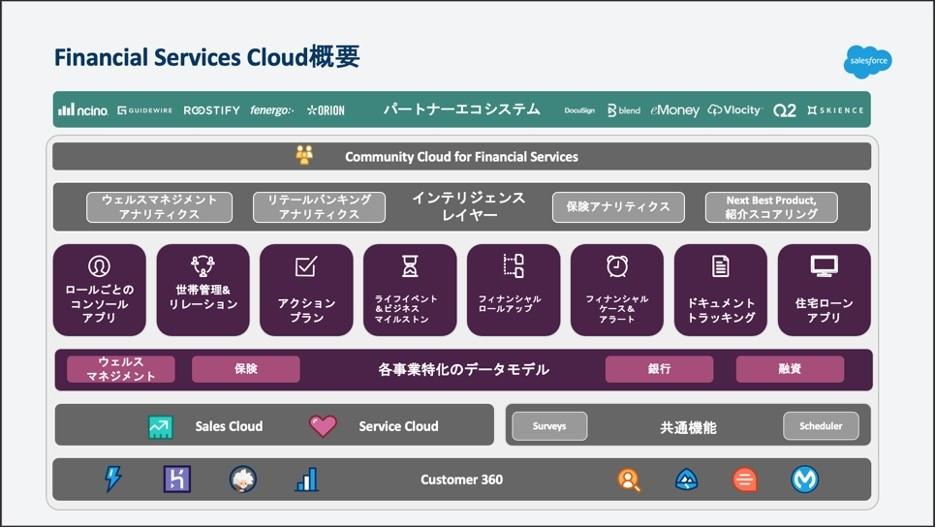Screen dimensions: 936x528
Task: Click the パートナーエコシステム heading text
Action: point(462,110)
